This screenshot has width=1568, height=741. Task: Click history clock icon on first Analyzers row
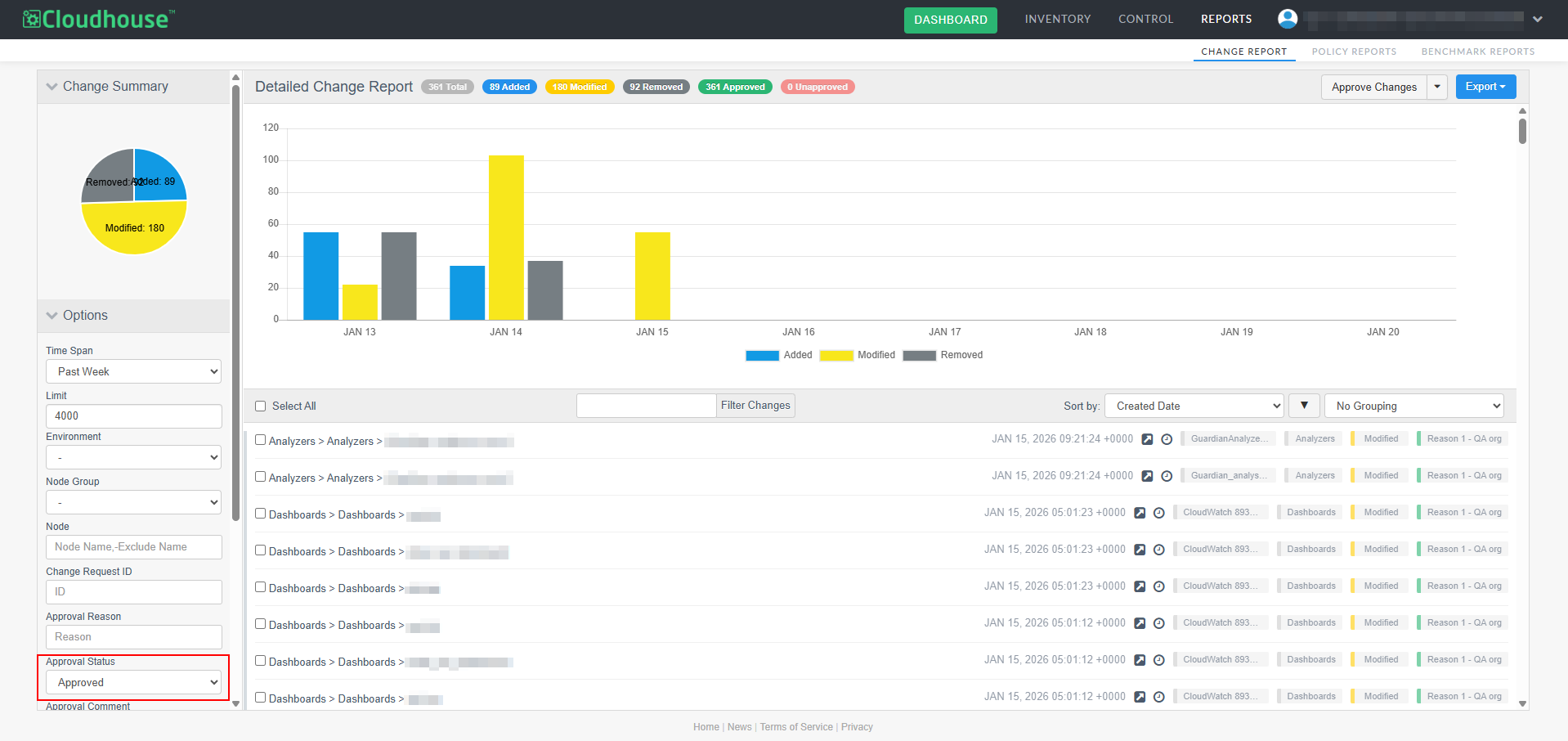point(1167,440)
